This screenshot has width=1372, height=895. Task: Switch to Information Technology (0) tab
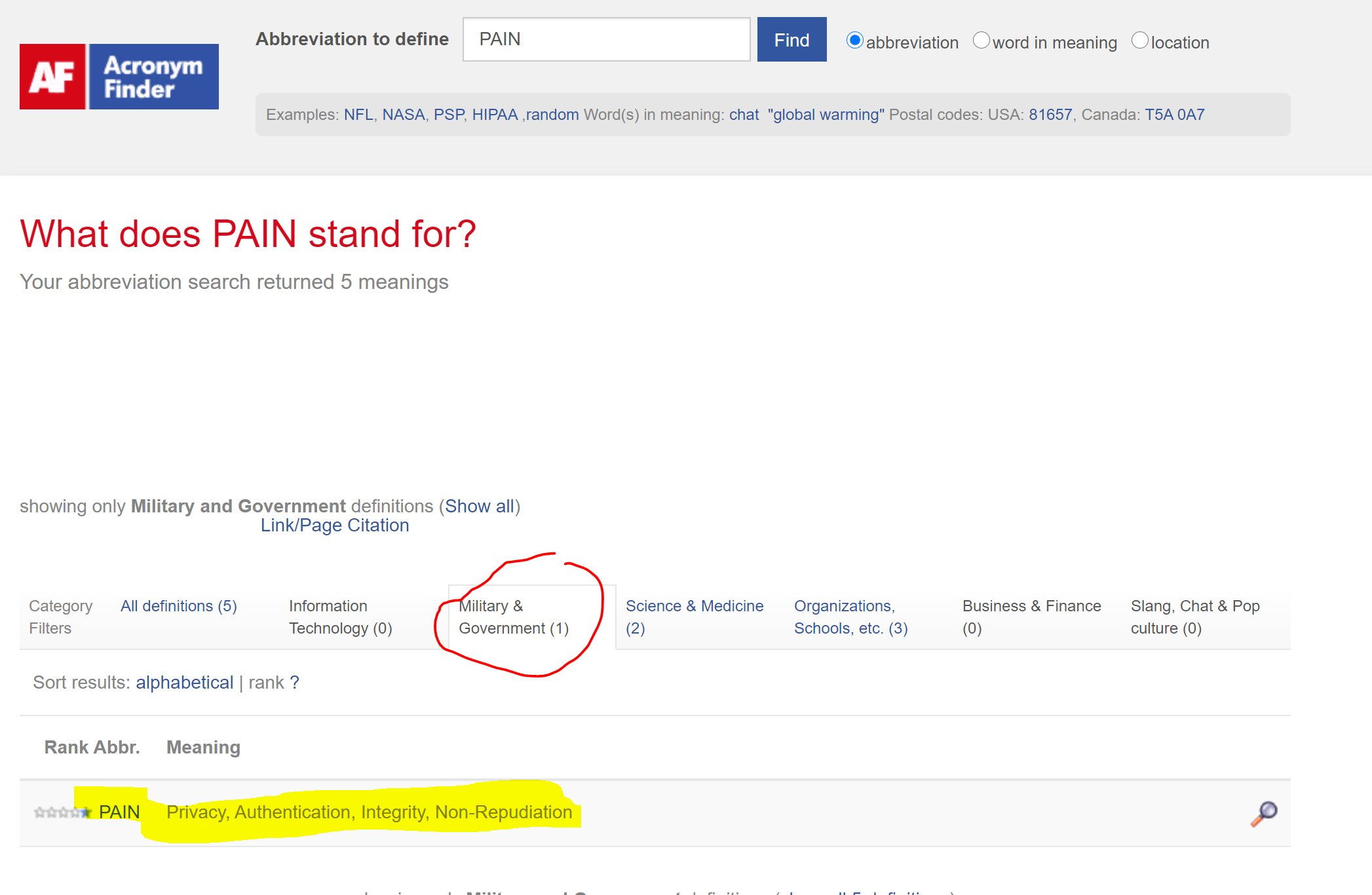click(x=341, y=617)
